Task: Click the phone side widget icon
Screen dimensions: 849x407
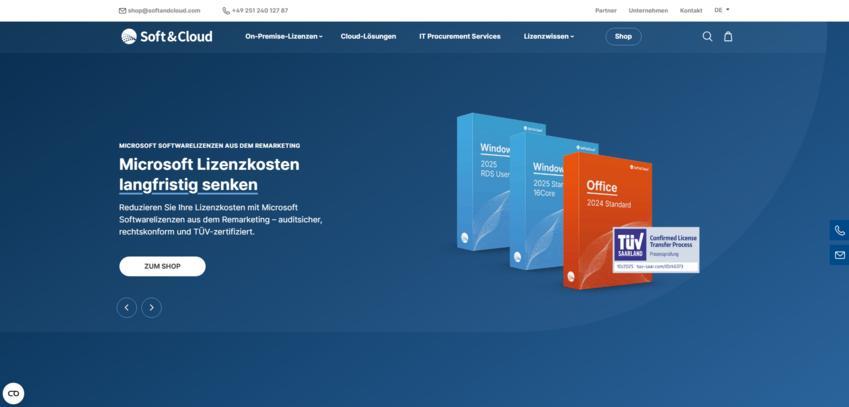Action: tap(839, 231)
